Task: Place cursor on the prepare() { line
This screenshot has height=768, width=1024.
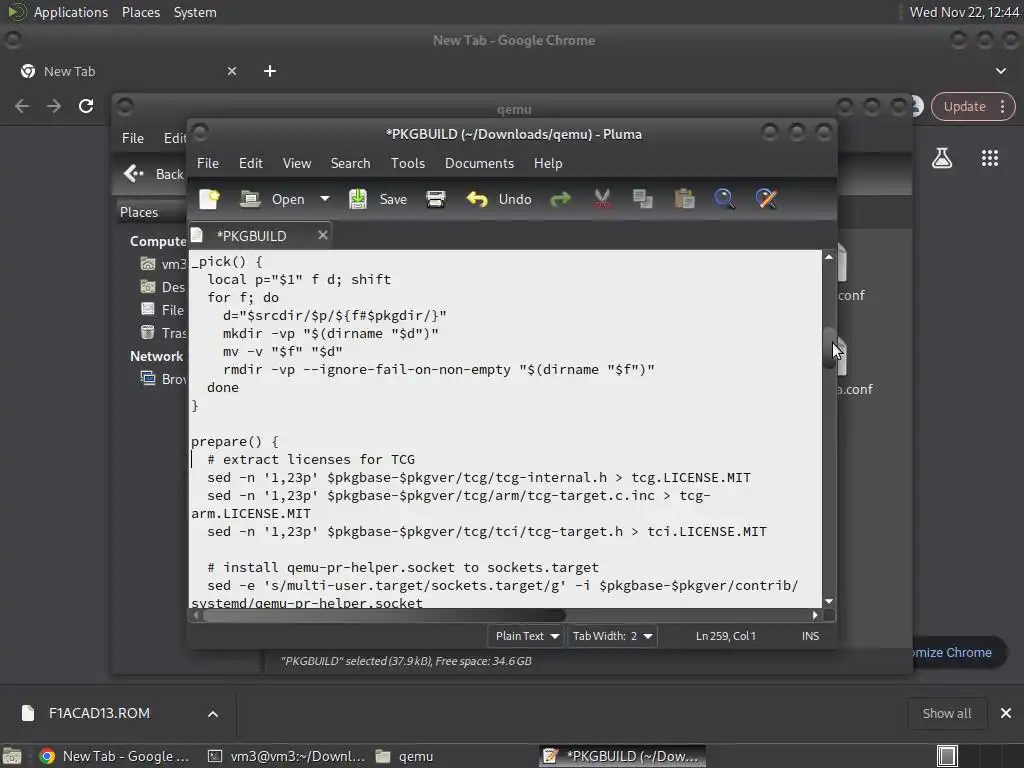Action: [x=235, y=441]
